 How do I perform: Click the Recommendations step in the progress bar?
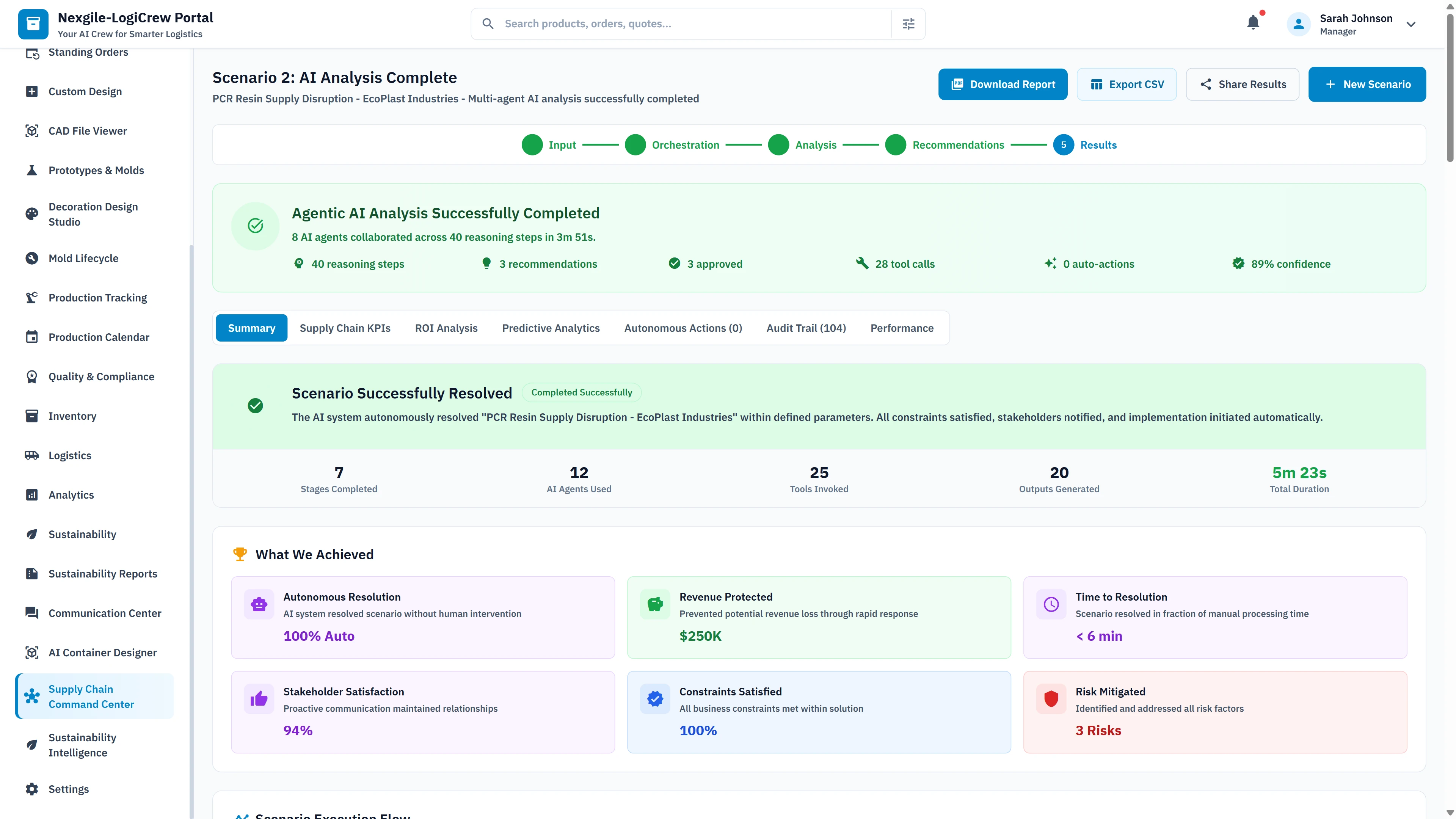[957, 145]
